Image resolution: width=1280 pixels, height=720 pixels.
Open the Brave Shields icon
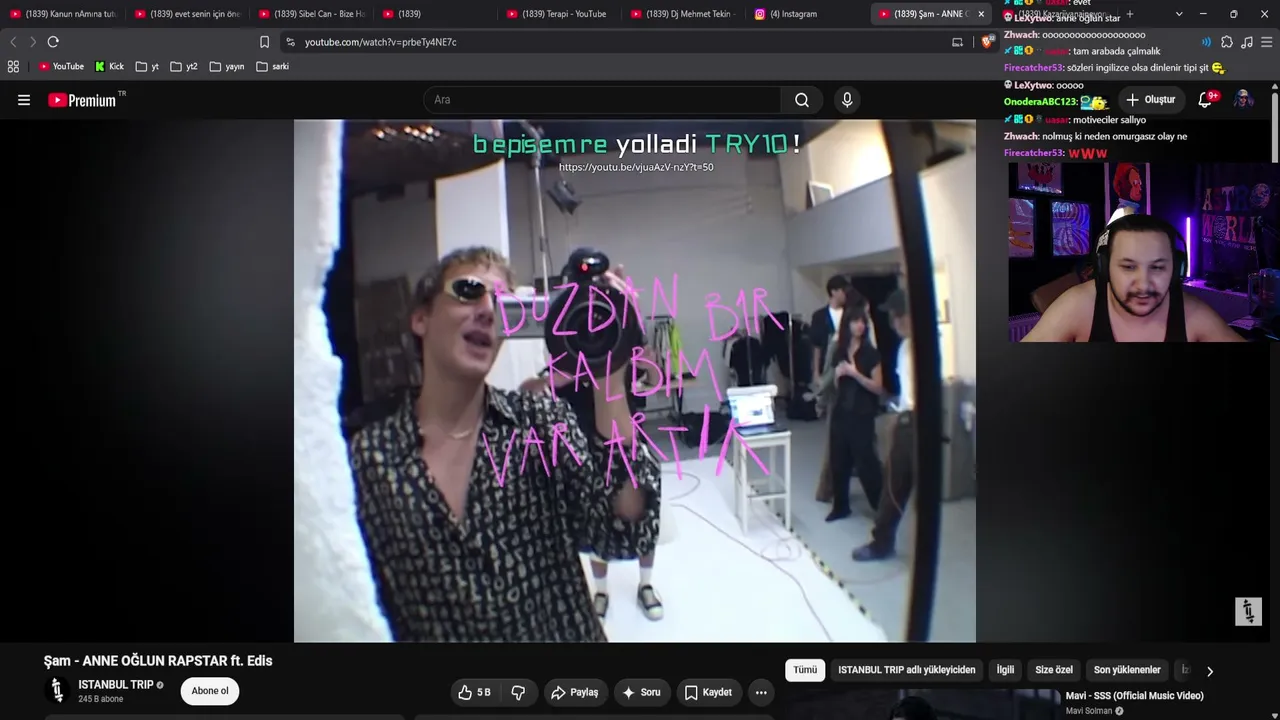click(x=987, y=42)
